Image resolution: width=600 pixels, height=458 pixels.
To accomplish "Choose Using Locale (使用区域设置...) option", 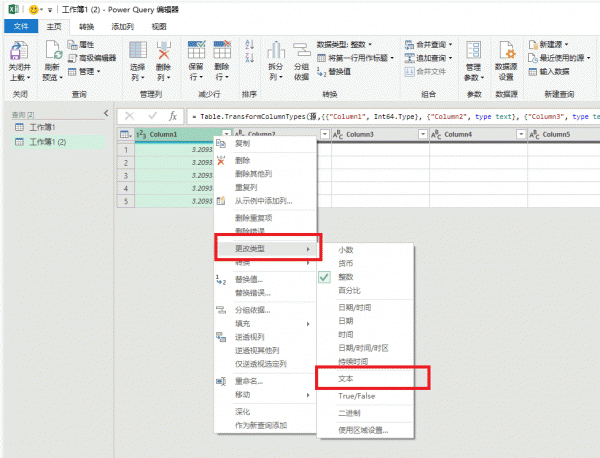I will pyautogui.click(x=363, y=430).
